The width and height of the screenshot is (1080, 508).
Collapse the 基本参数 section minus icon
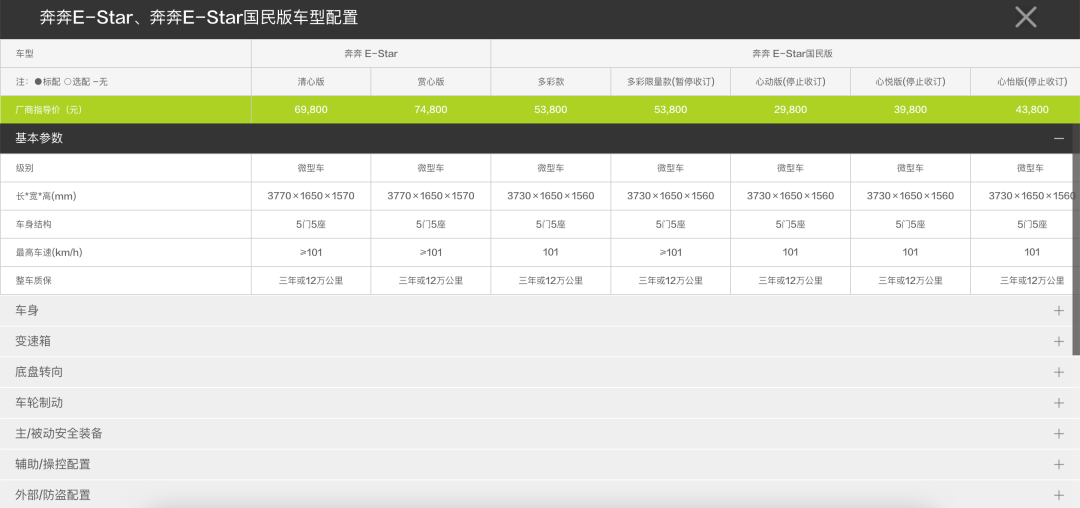coord(1059,138)
